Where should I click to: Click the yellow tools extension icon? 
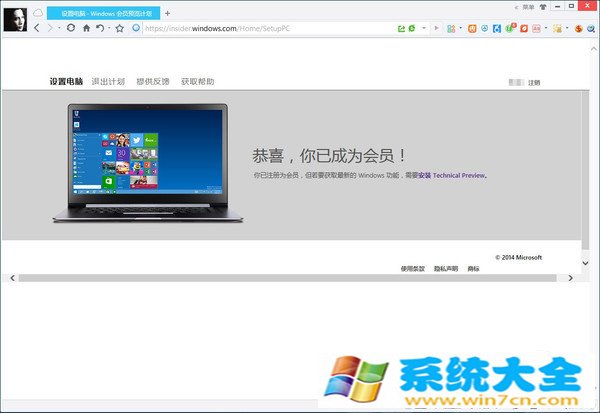click(558, 29)
